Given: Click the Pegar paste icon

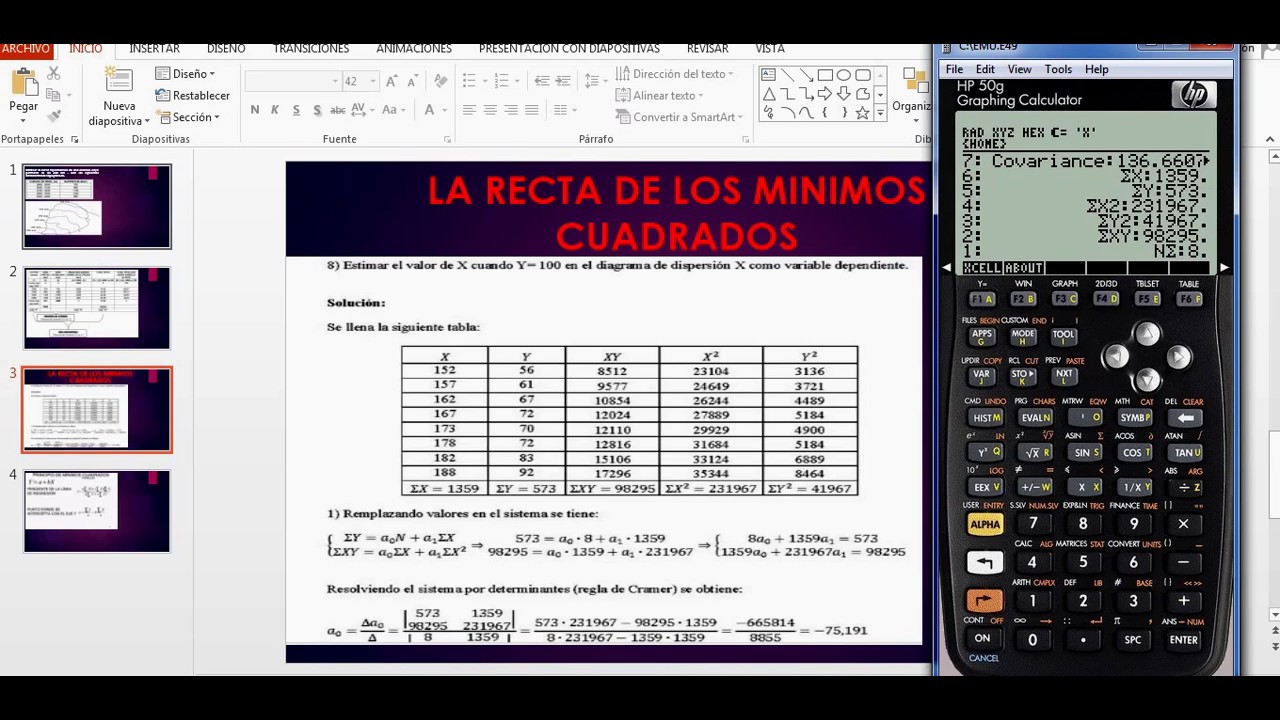Looking at the screenshot, I should (23, 82).
